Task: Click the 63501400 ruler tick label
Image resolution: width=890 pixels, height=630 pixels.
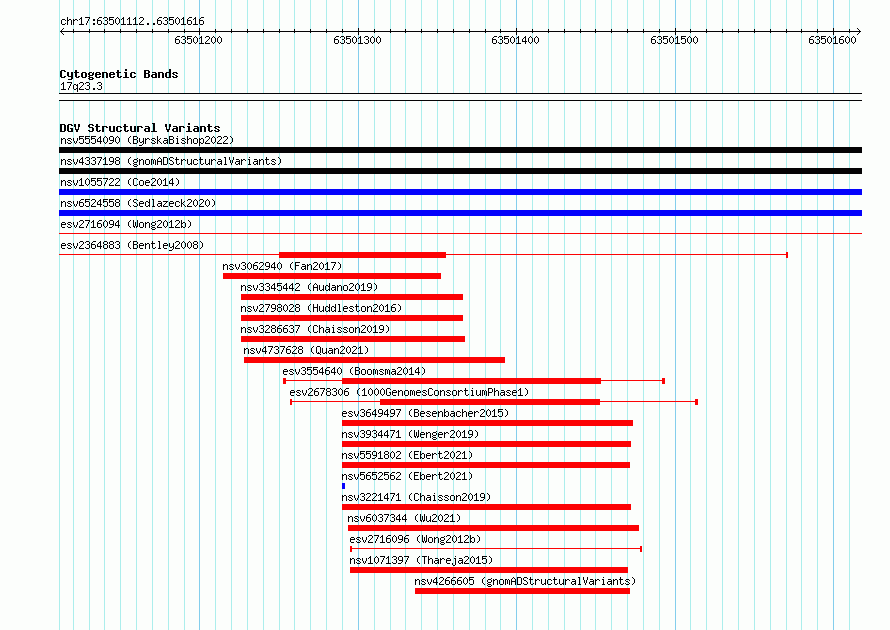Action: (515, 40)
